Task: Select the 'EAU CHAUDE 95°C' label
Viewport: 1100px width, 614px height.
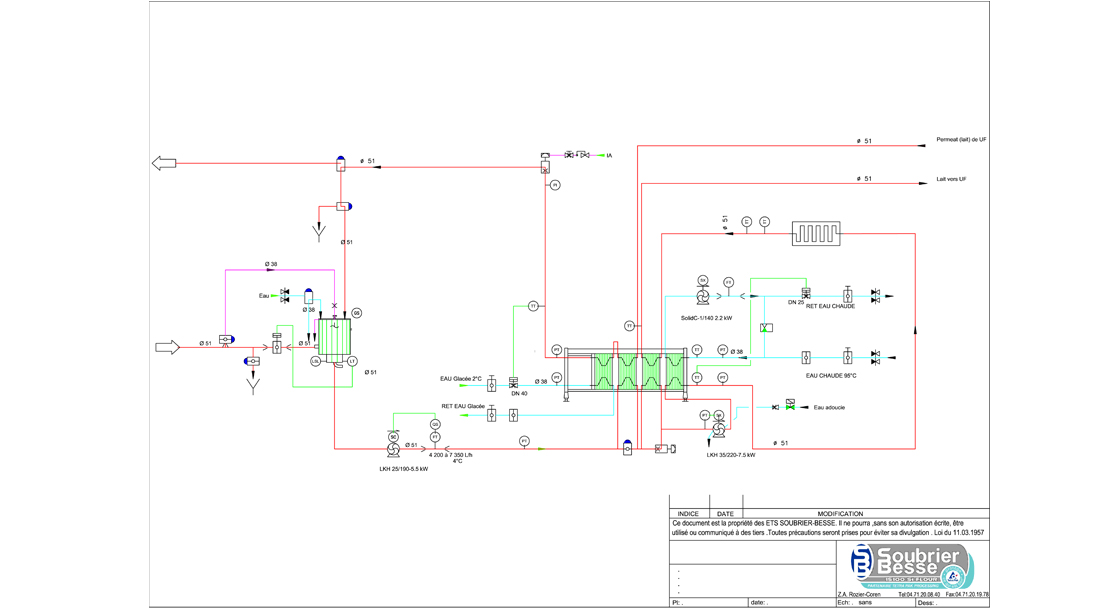Action: pyautogui.click(x=831, y=375)
